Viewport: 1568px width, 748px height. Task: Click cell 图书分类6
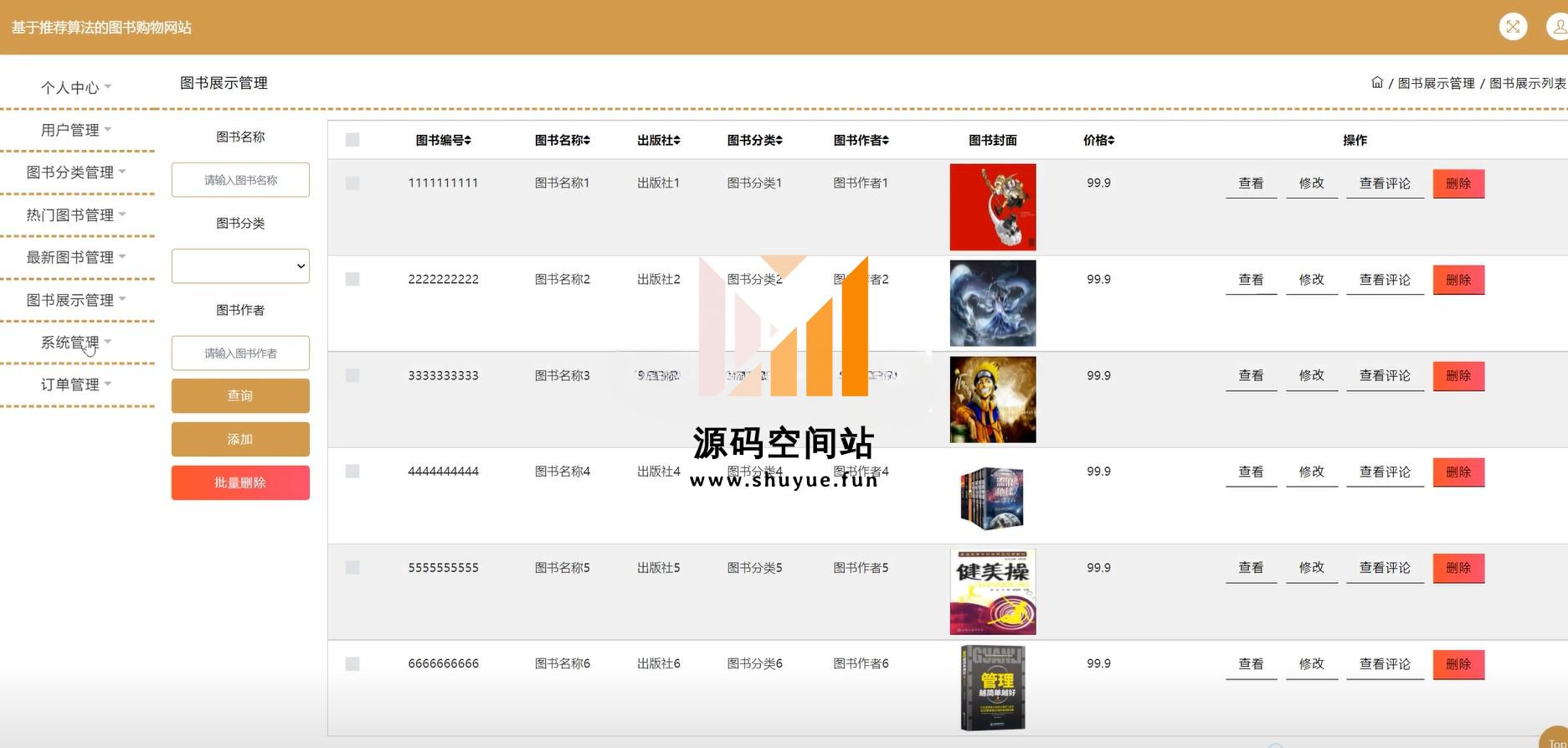tap(755, 663)
